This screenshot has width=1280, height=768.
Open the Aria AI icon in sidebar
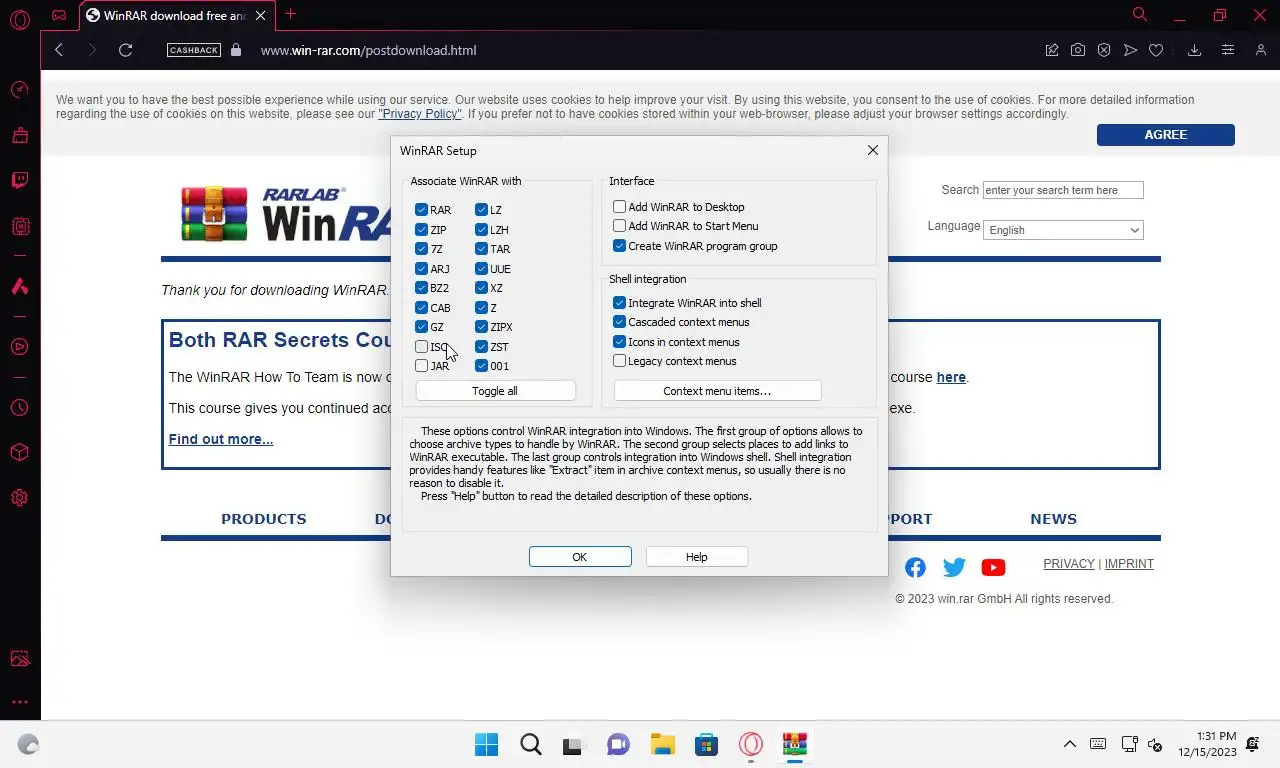click(x=20, y=286)
